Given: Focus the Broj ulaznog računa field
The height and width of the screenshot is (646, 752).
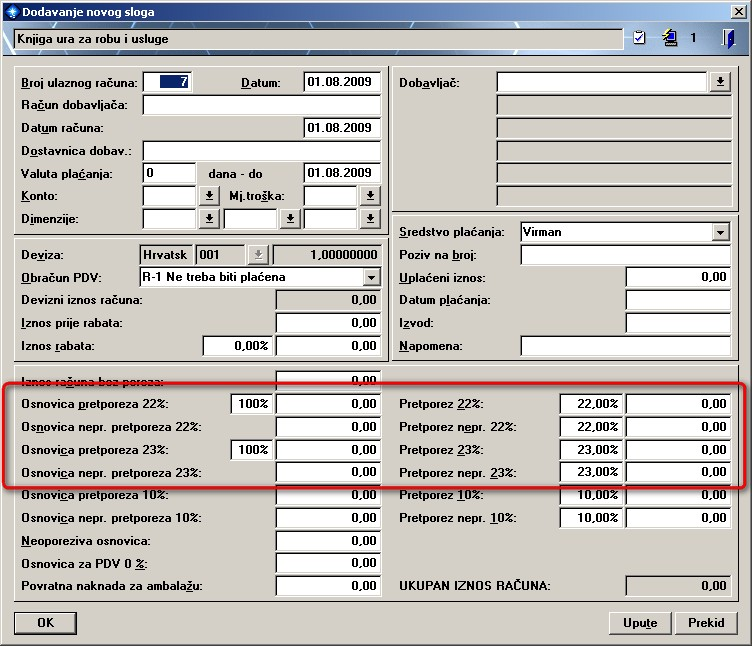Looking at the screenshot, I should coord(167,82).
